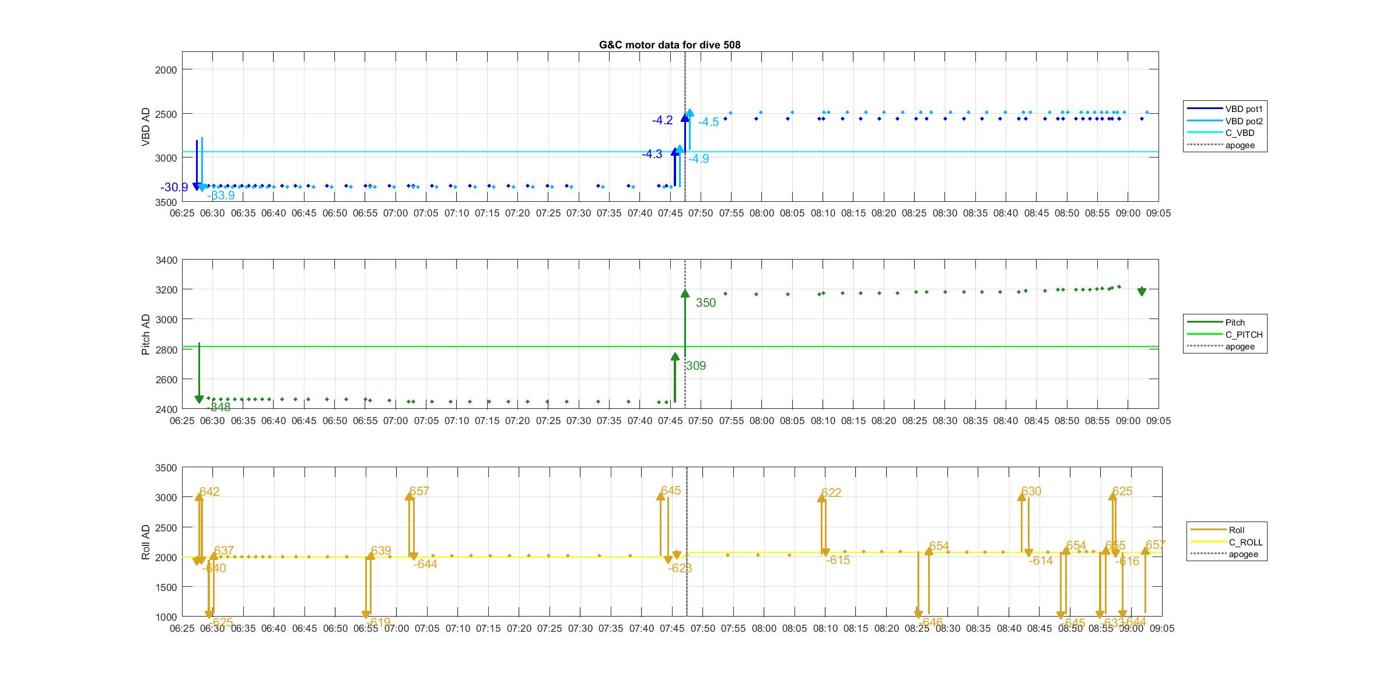Click the '-33.9' VBD data label
The image size is (1400, 693).
click(220, 196)
